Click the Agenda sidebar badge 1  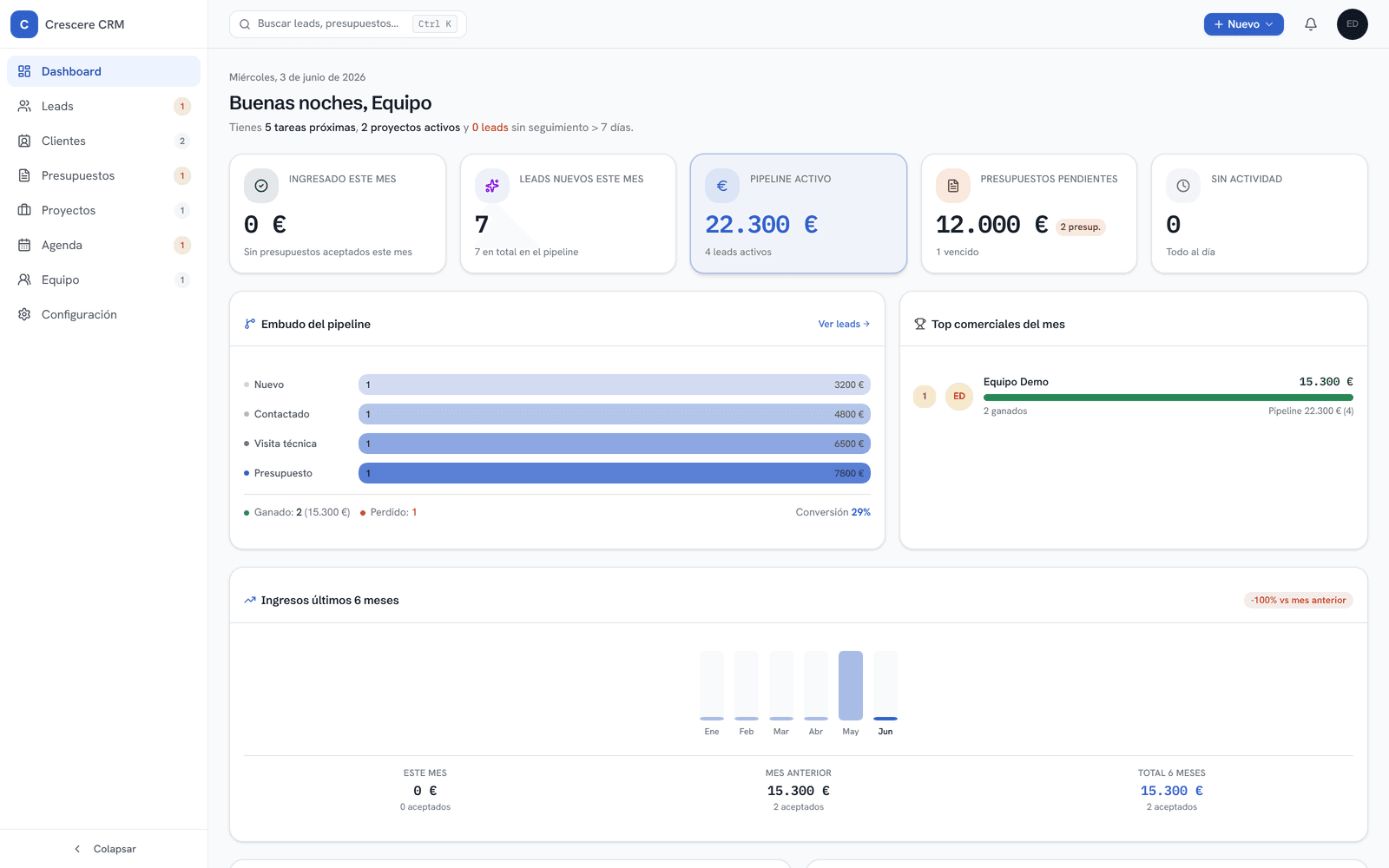coord(182,245)
